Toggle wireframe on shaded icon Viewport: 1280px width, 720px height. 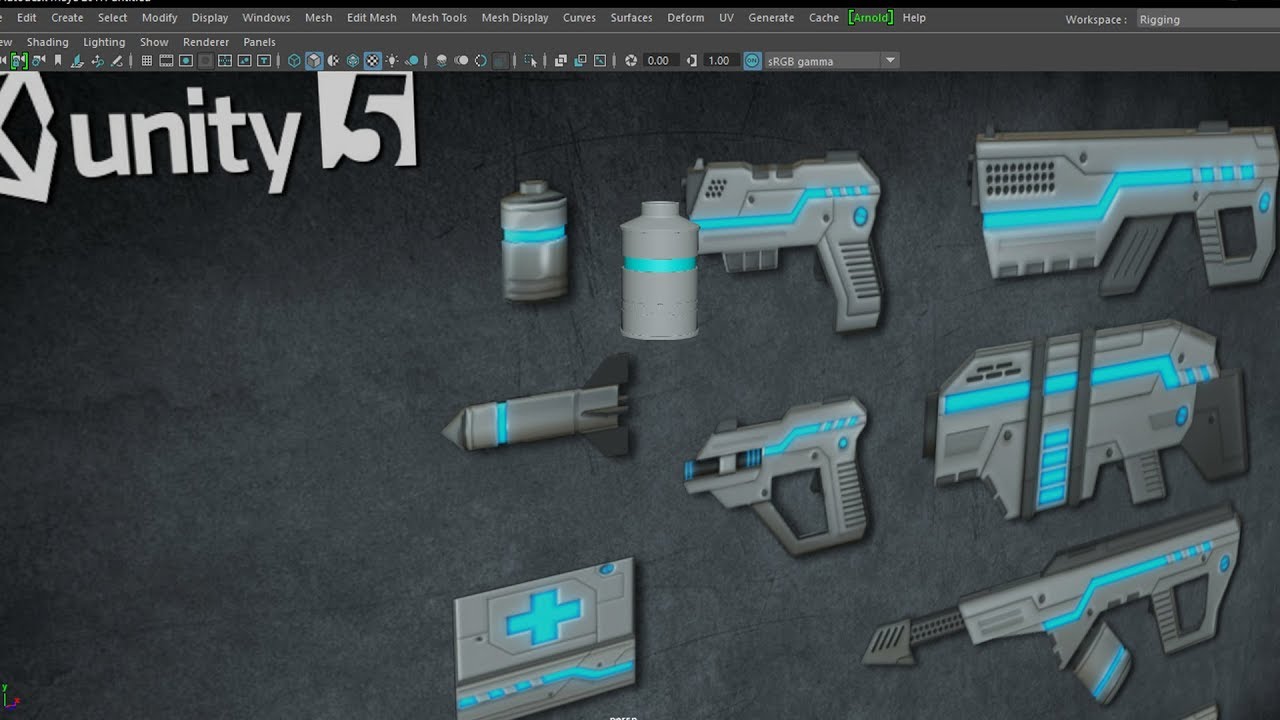click(353, 61)
